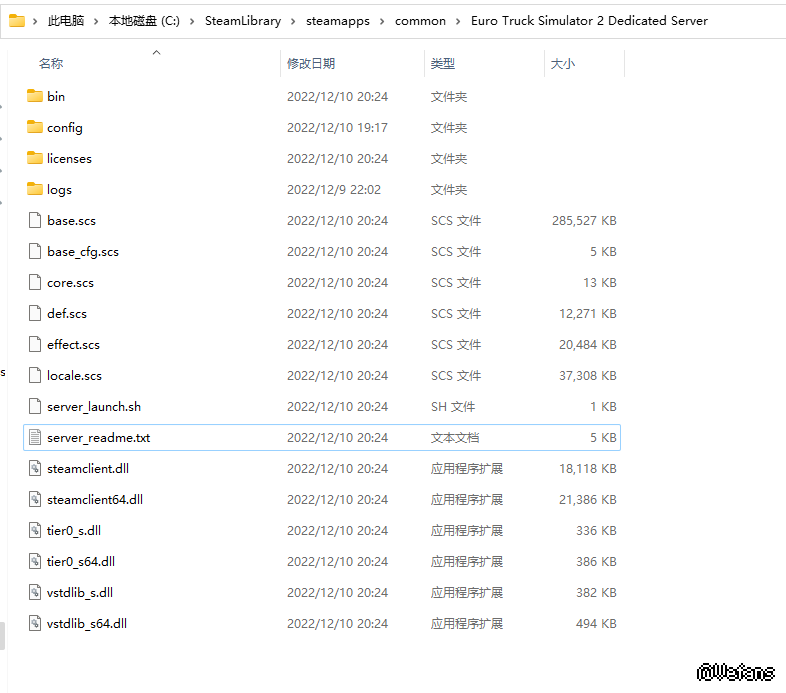Select the bin folder name
The height and width of the screenshot is (693, 786).
56,96
